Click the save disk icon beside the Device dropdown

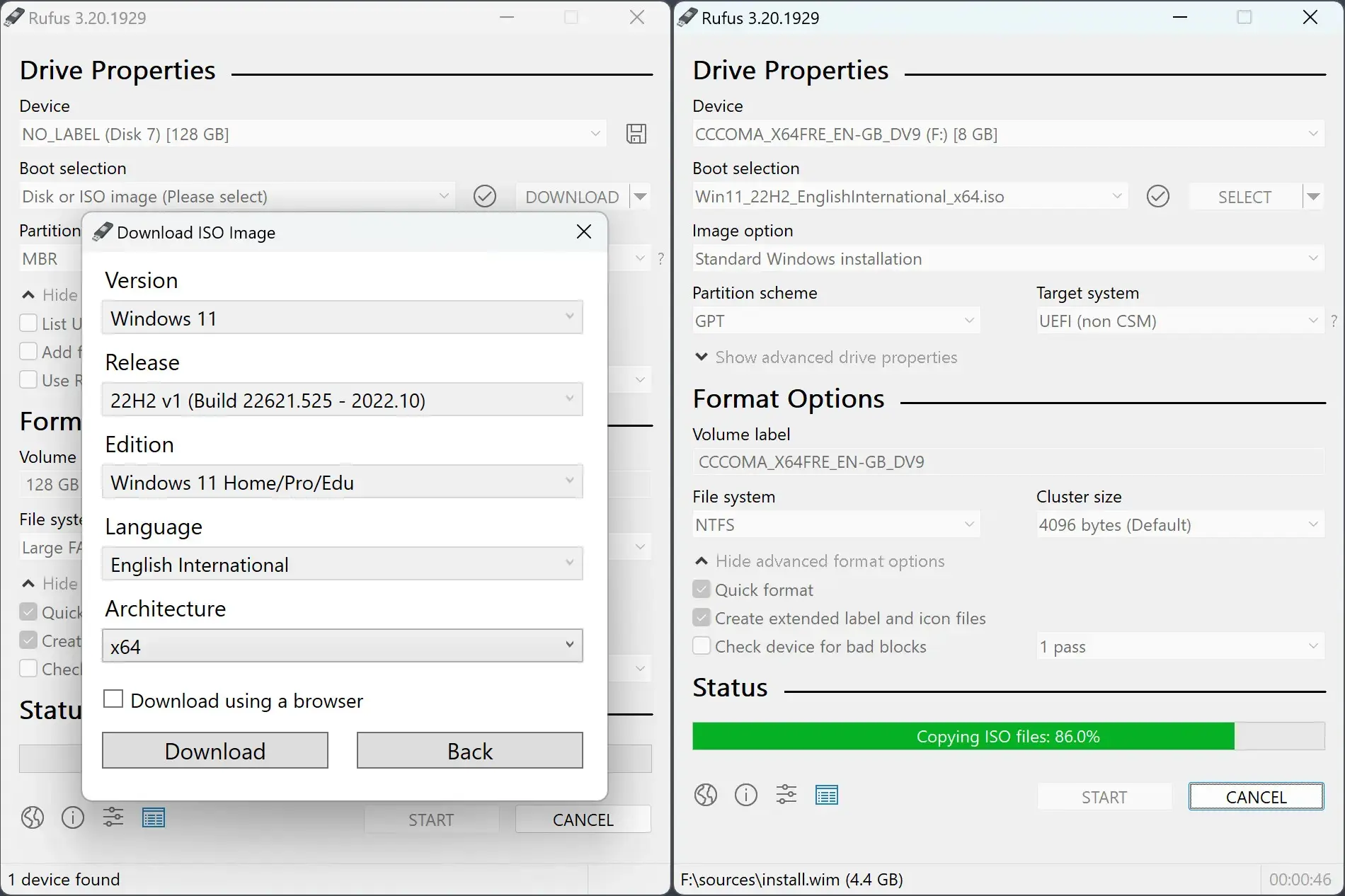[x=636, y=134]
